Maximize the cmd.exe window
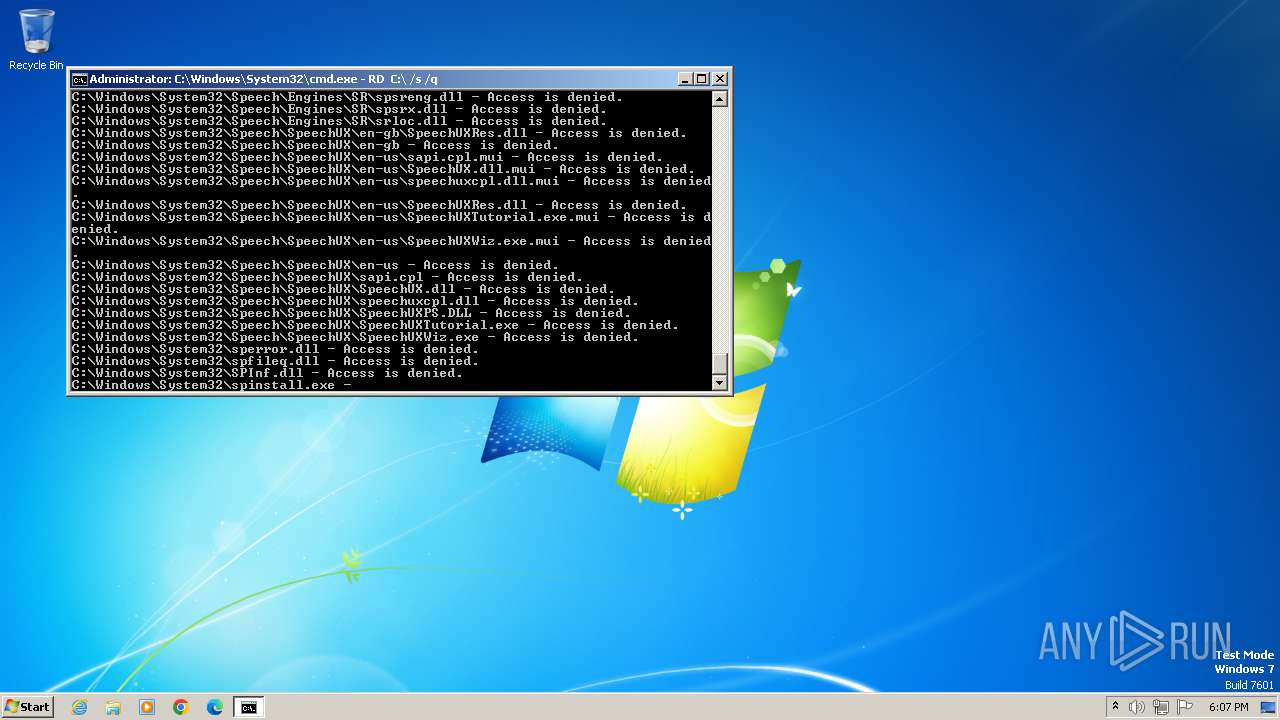This screenshot has height=720, width=1280. coord(702,79)
